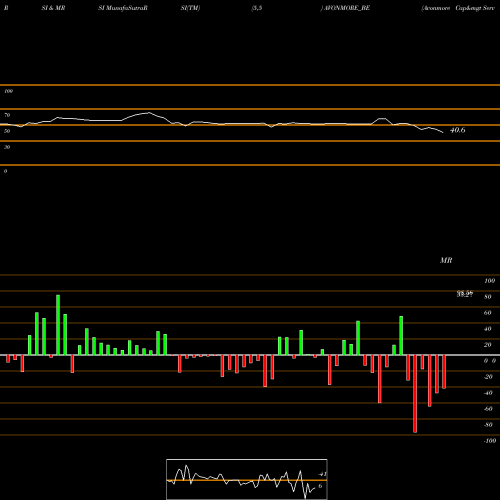Click the 50 level label on RSI axis
This screenshot has height=500, width=500.
(7, 131)
